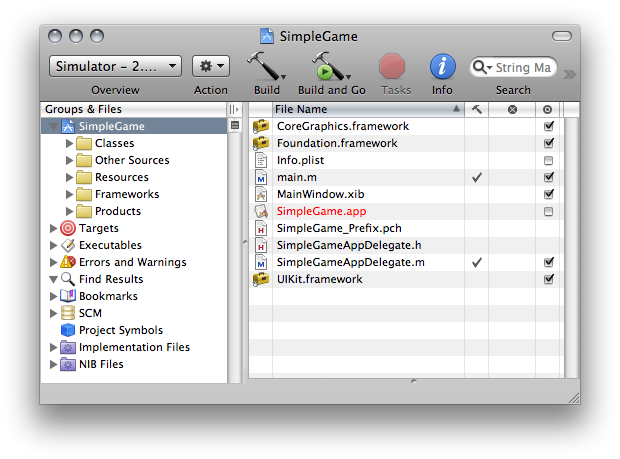The width and height of the screenshot is (620, 459).
Task: Select the Classes folder icon
Action: 84,144
